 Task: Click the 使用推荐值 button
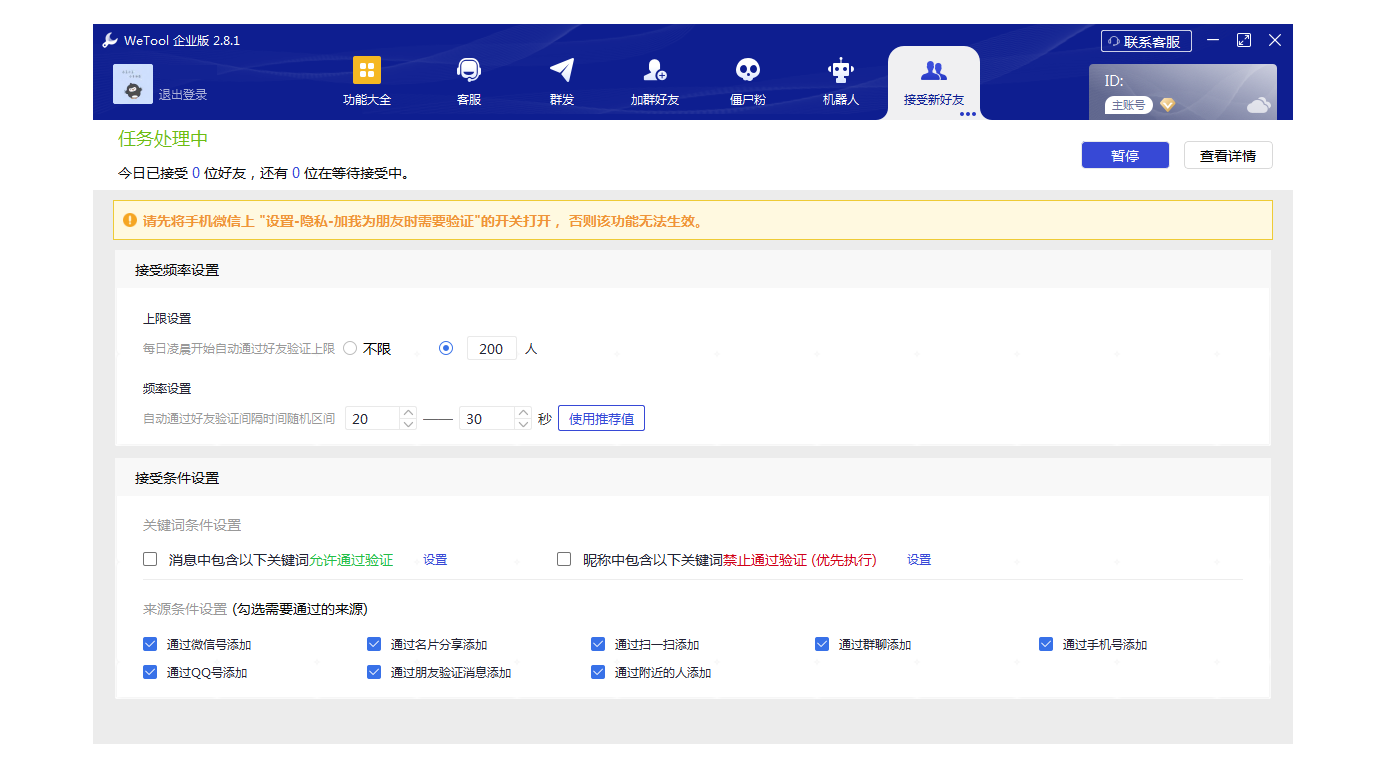[x=601, y=419]
